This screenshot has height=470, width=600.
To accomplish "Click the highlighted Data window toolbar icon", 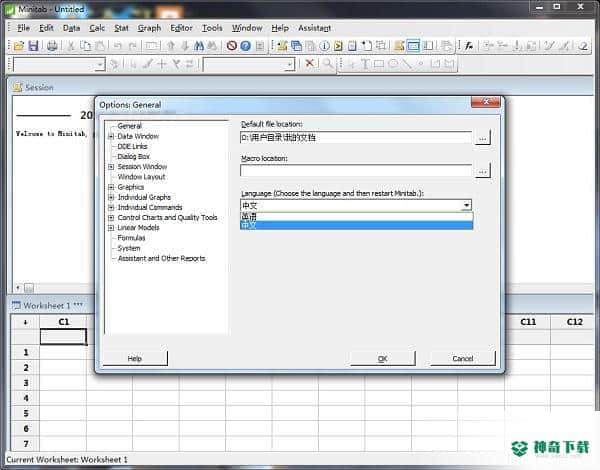I will click(414, 46).
